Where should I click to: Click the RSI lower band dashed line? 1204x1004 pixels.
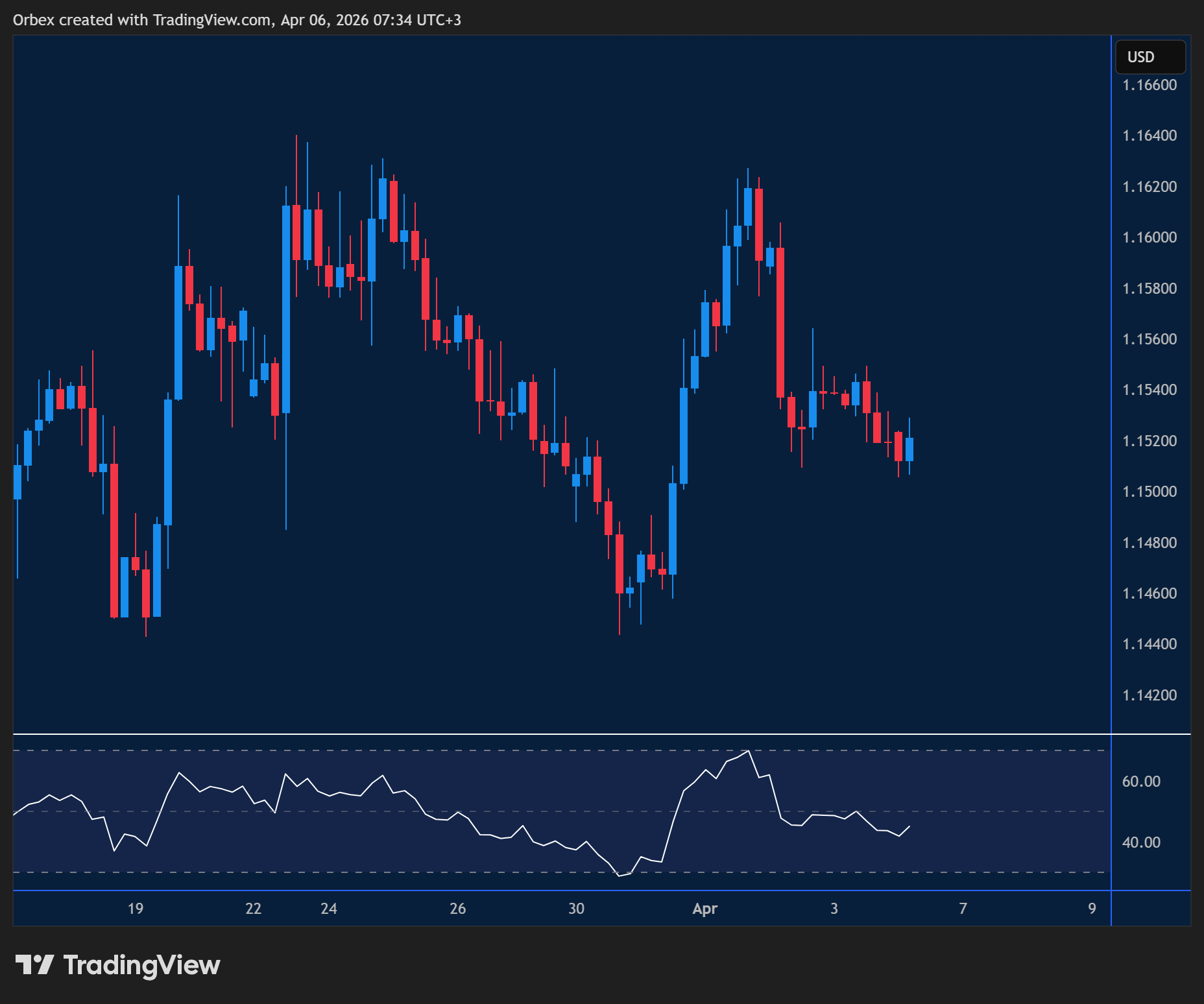point(454,872)
